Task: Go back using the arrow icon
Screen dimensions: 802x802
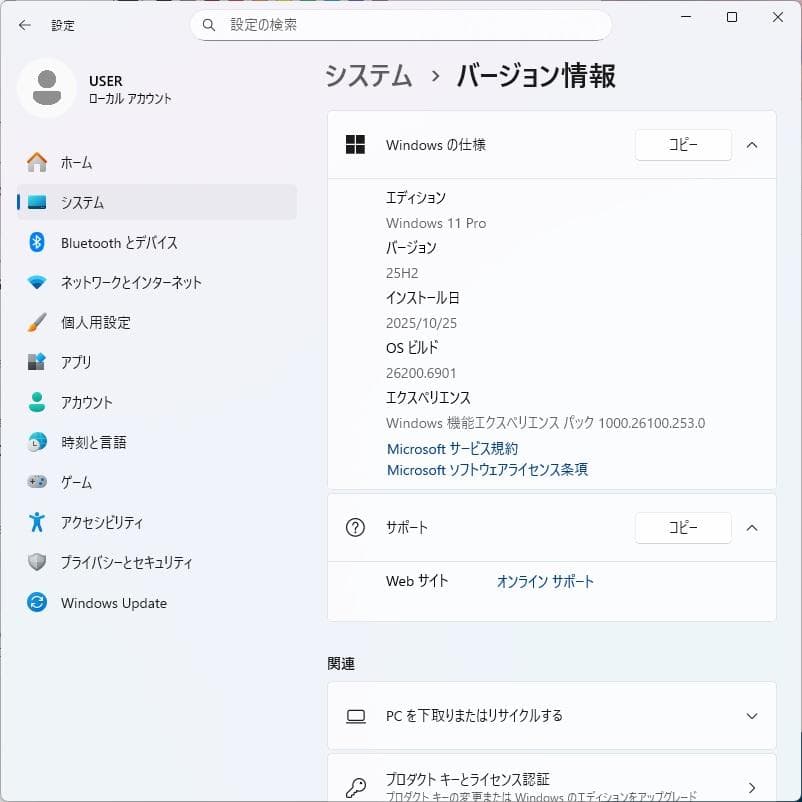Action: [x=23, y=25]
